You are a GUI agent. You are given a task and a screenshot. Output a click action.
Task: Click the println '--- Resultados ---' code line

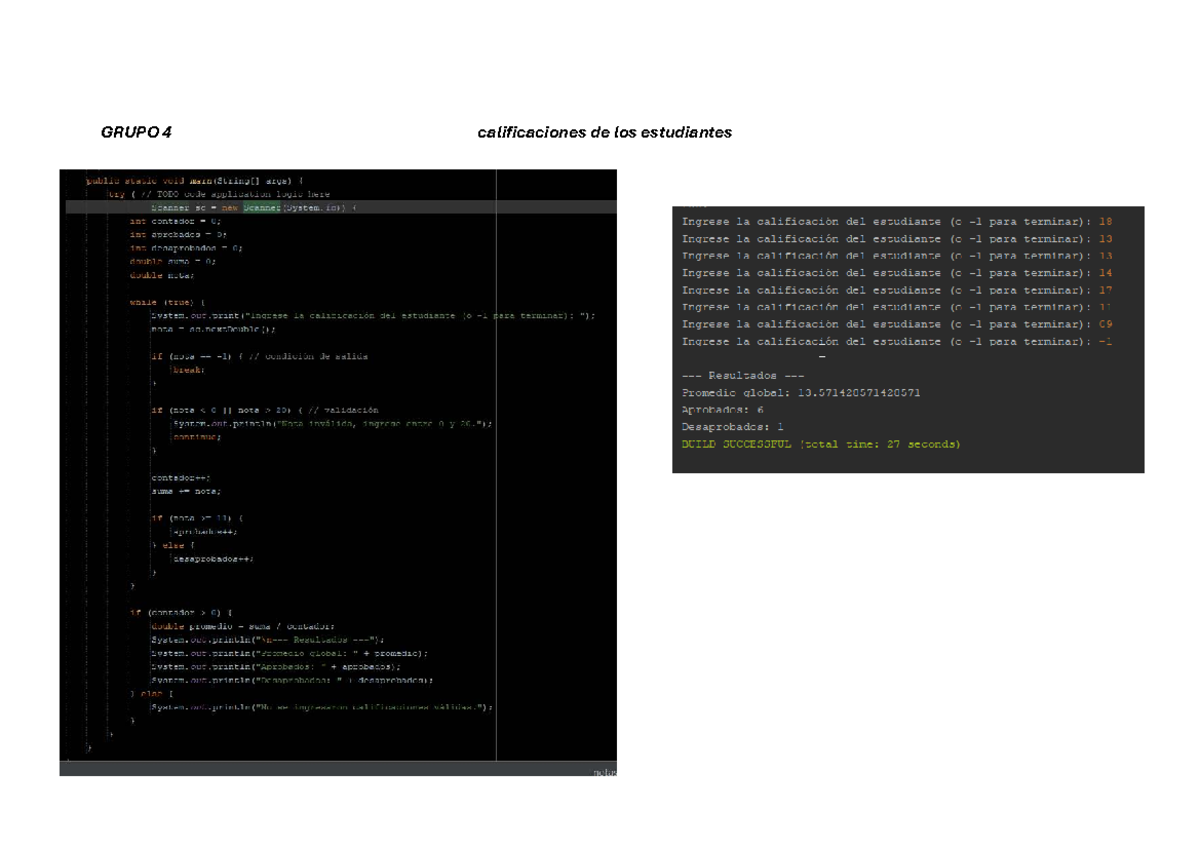click(x=267, y=639)
